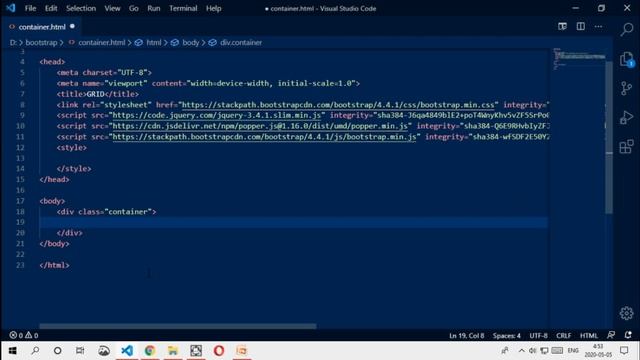Expand the D: drive breadcrumb

coord(13,42)
